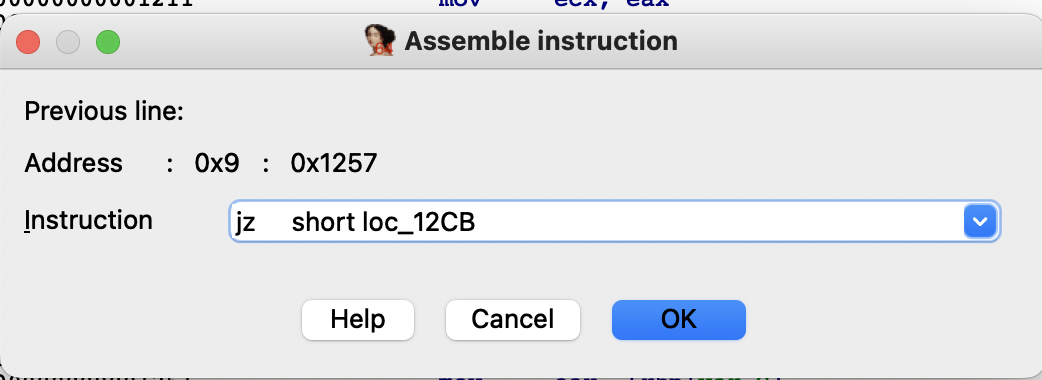Viewport: 1042px width, 380px height.
Task: Click the "Previous line:" label
Action: point(104,112)
